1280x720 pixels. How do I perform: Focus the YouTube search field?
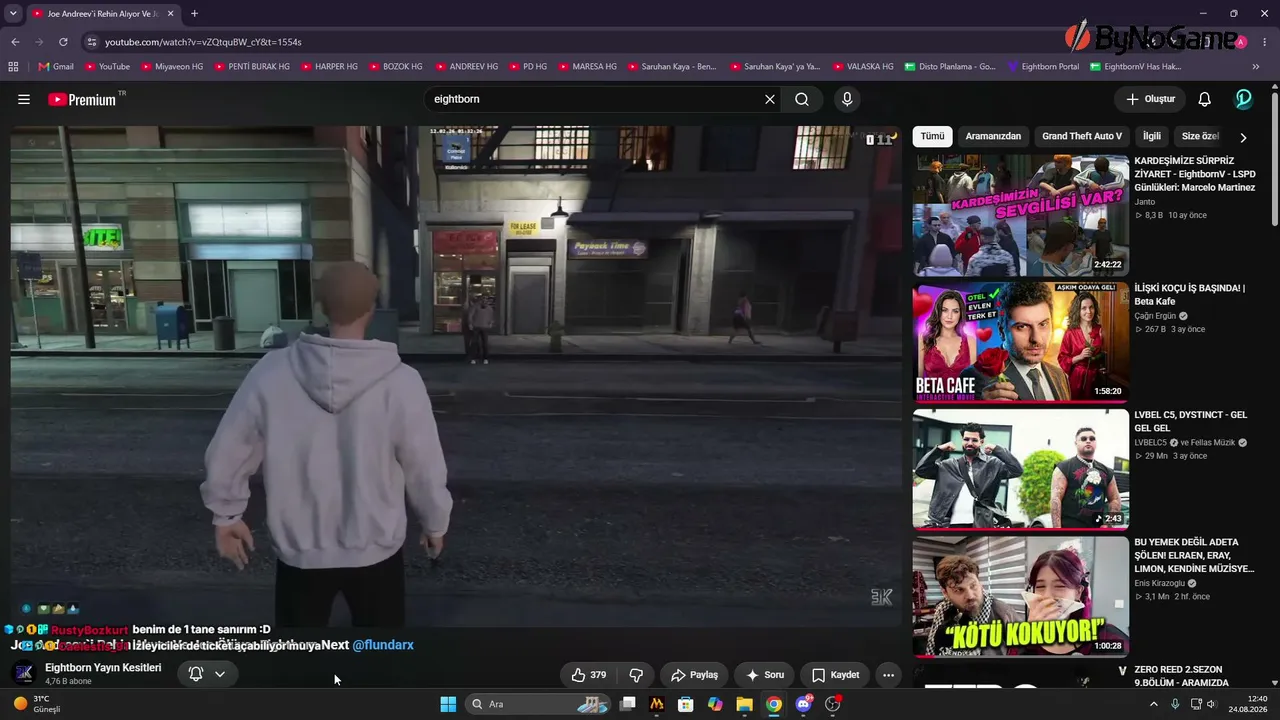point(594,99)
